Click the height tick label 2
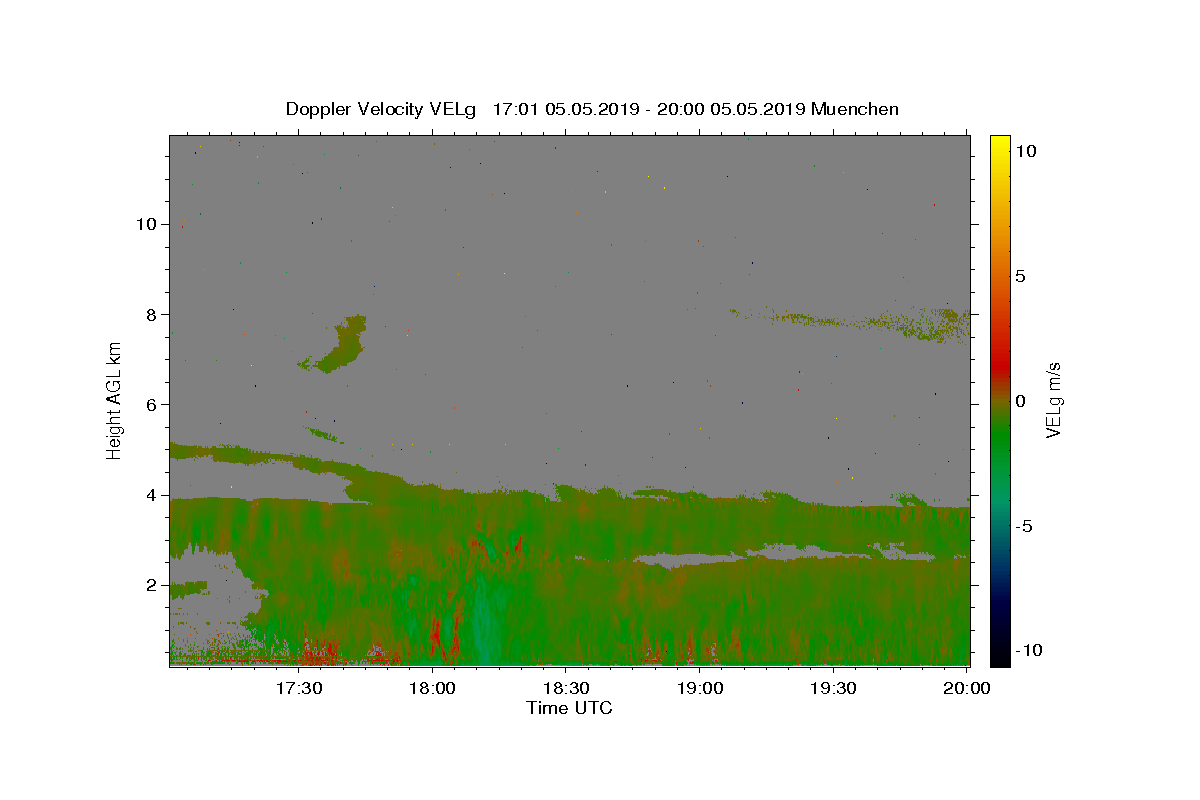 tap(151, 585)
